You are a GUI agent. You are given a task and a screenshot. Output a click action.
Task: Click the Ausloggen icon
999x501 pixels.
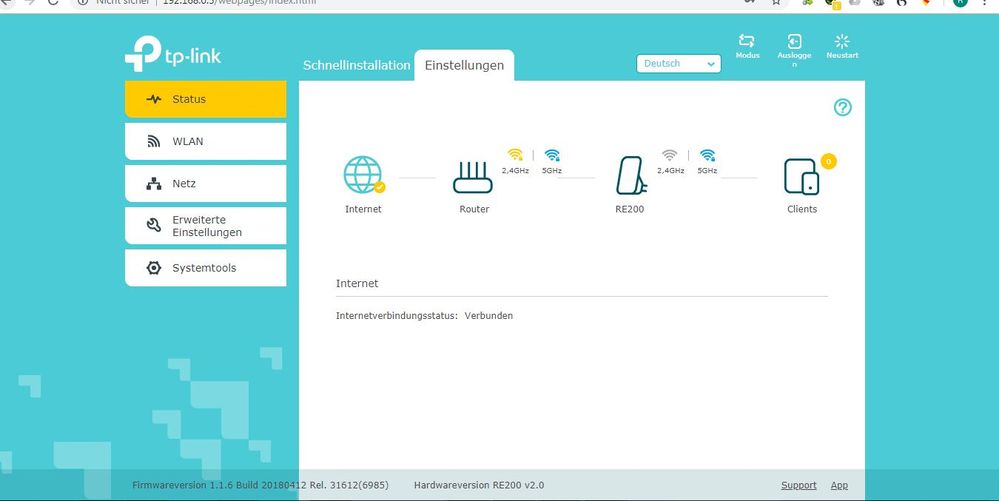794,42
